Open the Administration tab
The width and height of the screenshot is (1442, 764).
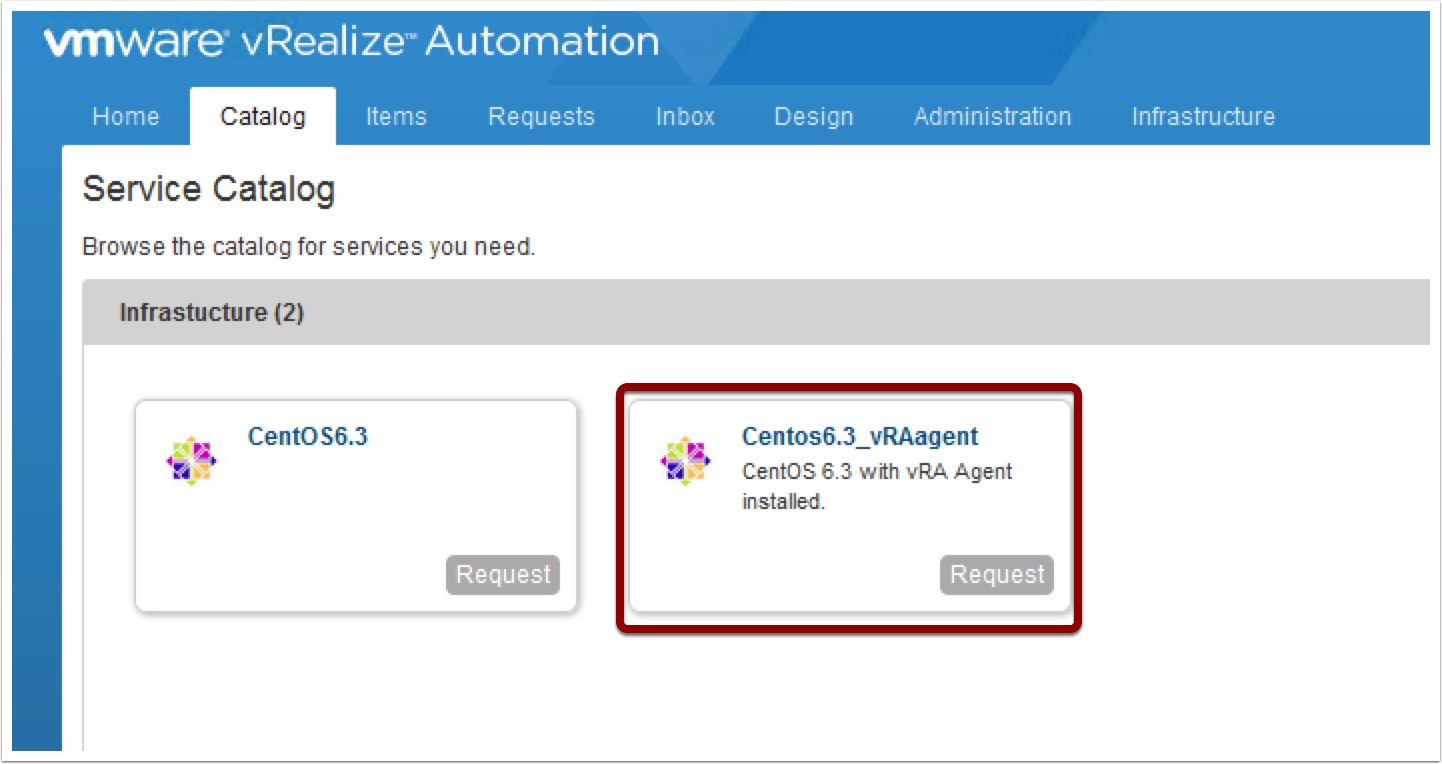tap(992, 117)
